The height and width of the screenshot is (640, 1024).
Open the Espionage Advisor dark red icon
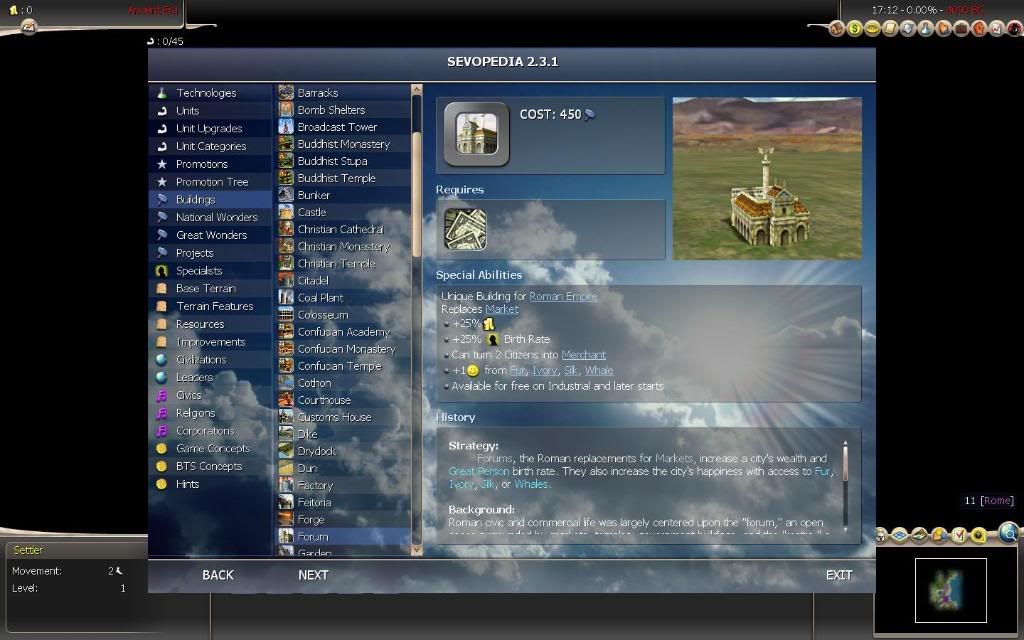(1014, 28)
